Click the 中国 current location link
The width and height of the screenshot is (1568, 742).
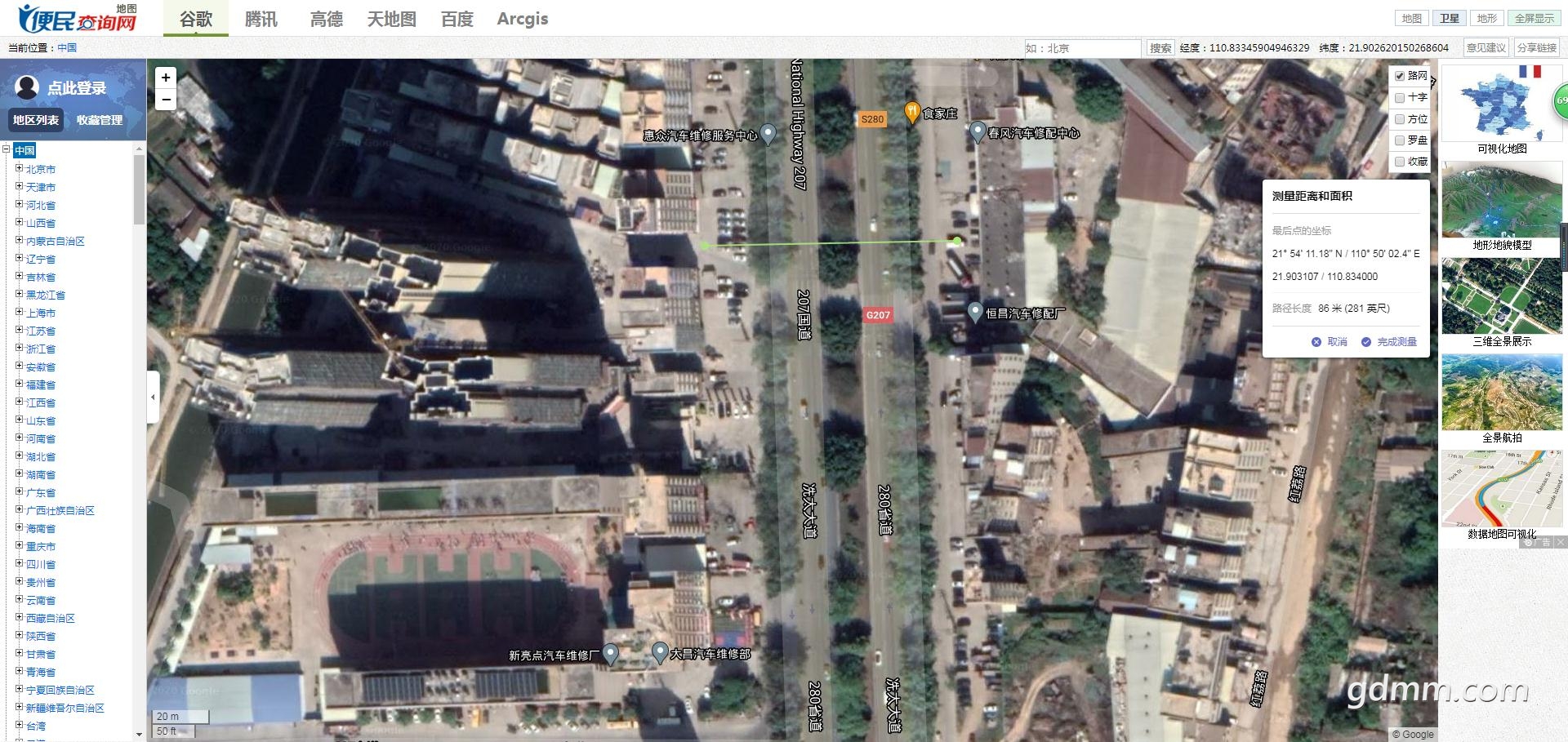[67, 48]
